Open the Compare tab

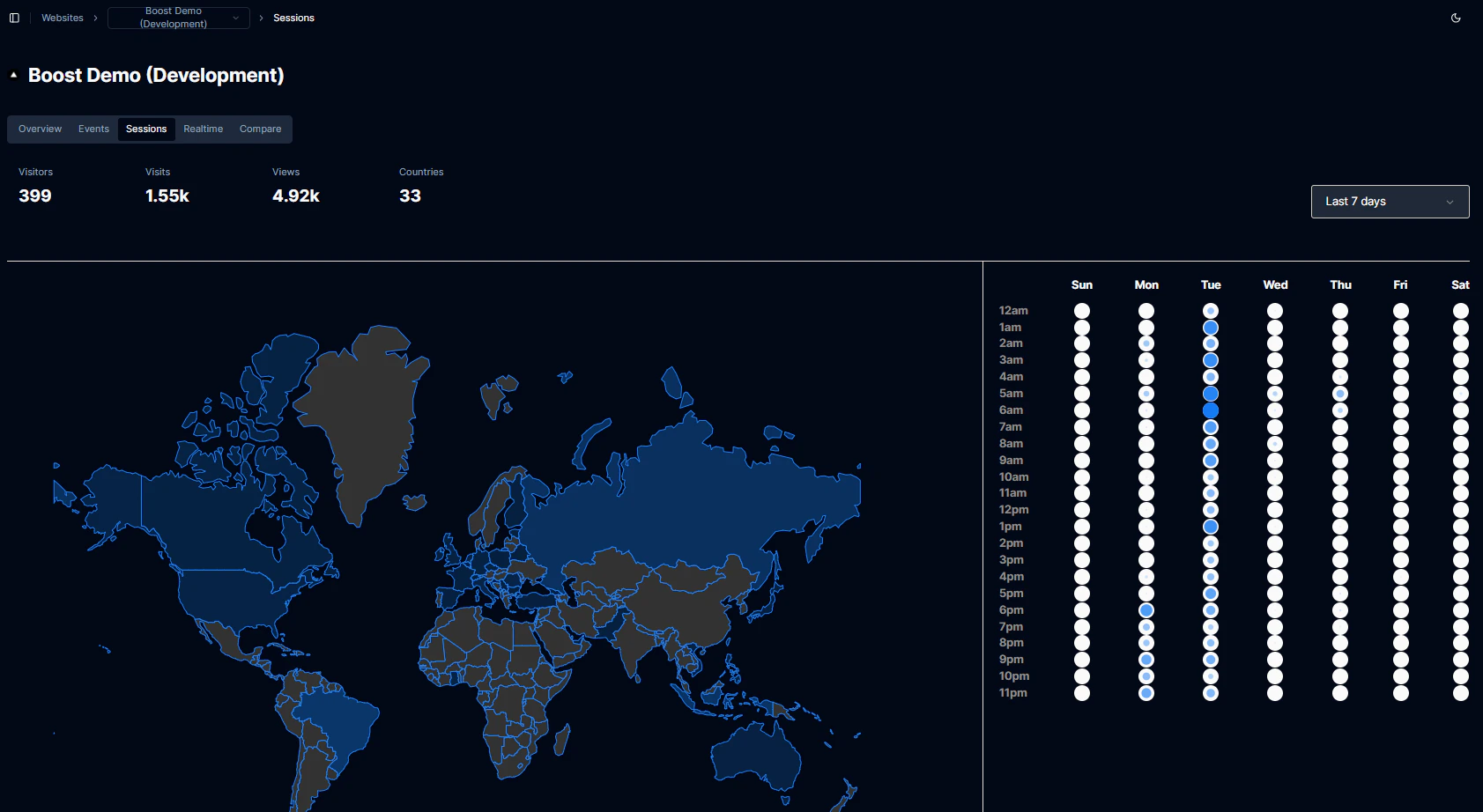[260, 129]
